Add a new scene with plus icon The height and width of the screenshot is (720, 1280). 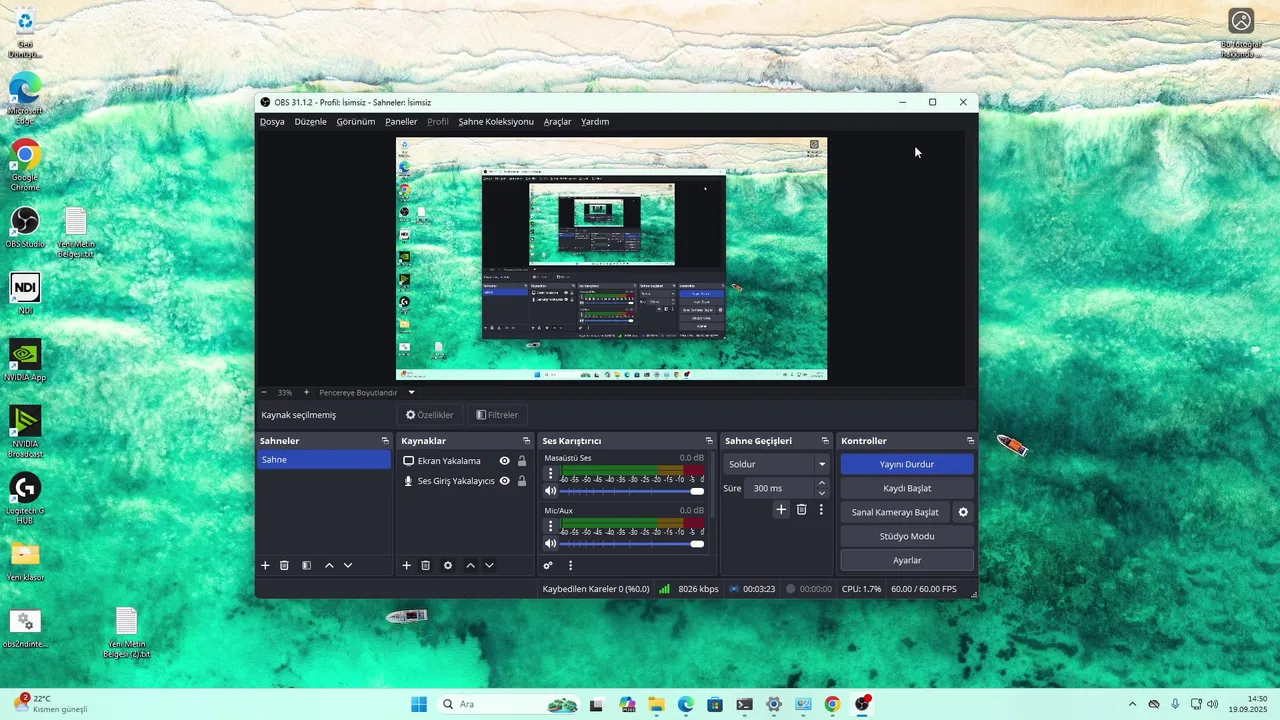[x=265, y=565]
